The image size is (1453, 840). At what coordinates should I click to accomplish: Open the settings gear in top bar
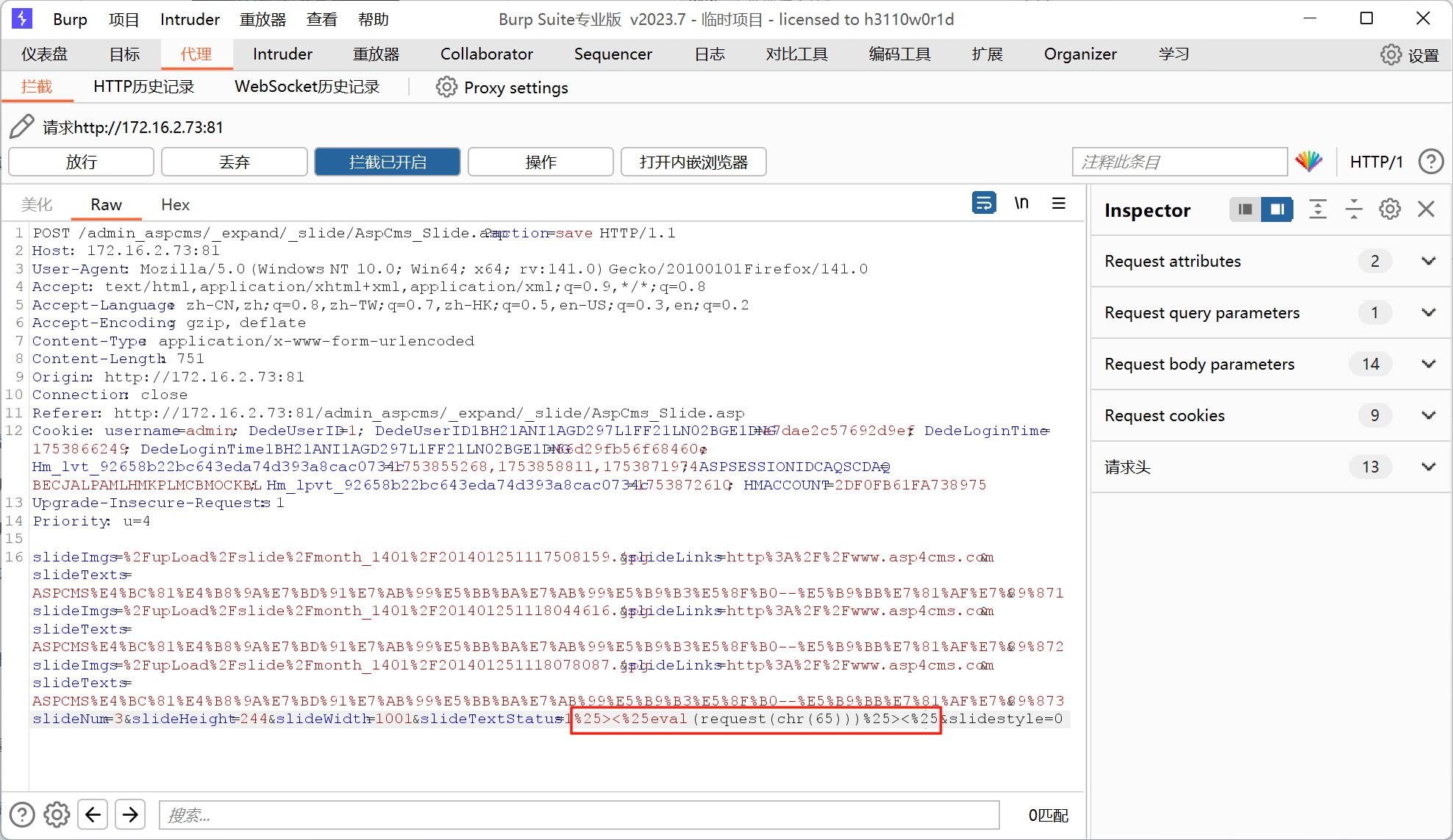point(1390,55)
